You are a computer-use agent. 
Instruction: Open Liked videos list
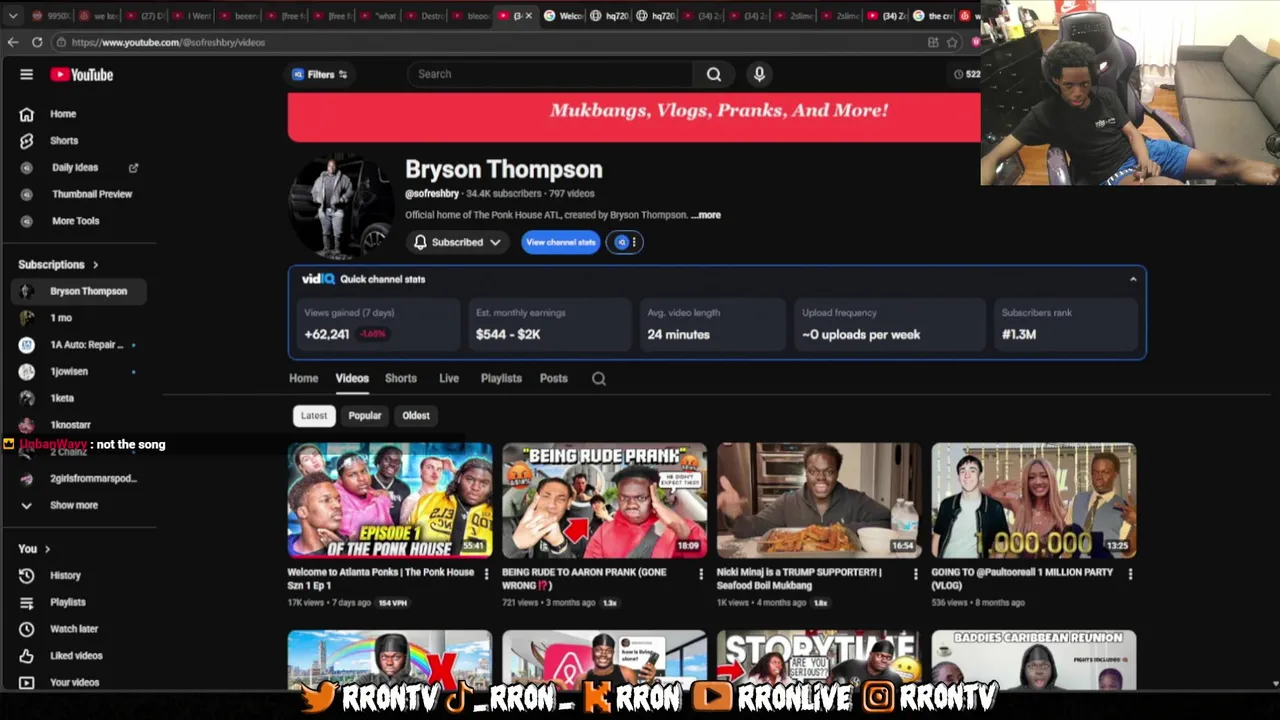point(76,656)
